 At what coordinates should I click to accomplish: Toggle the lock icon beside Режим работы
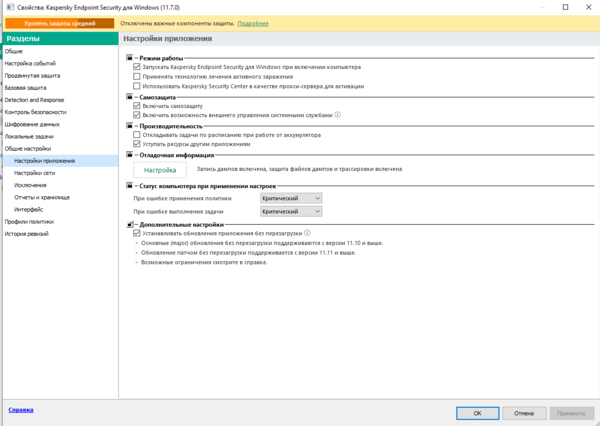[130, 58]
